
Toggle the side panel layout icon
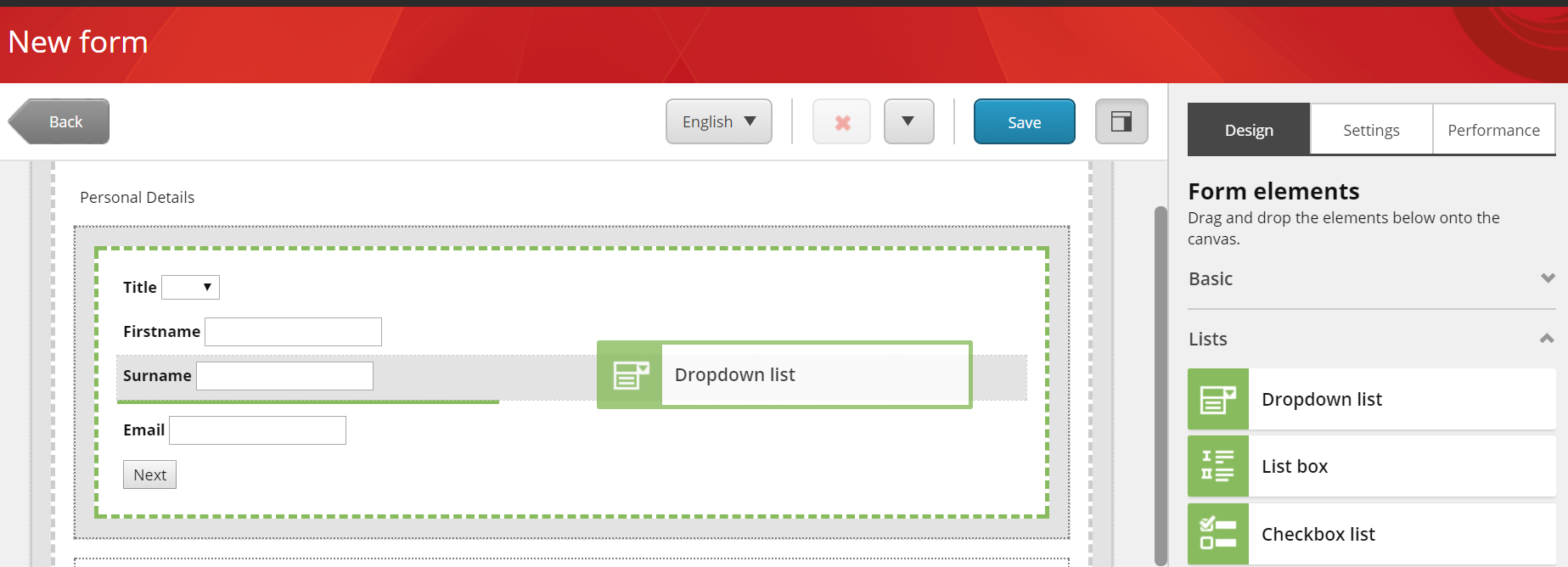click(1121, 121)
